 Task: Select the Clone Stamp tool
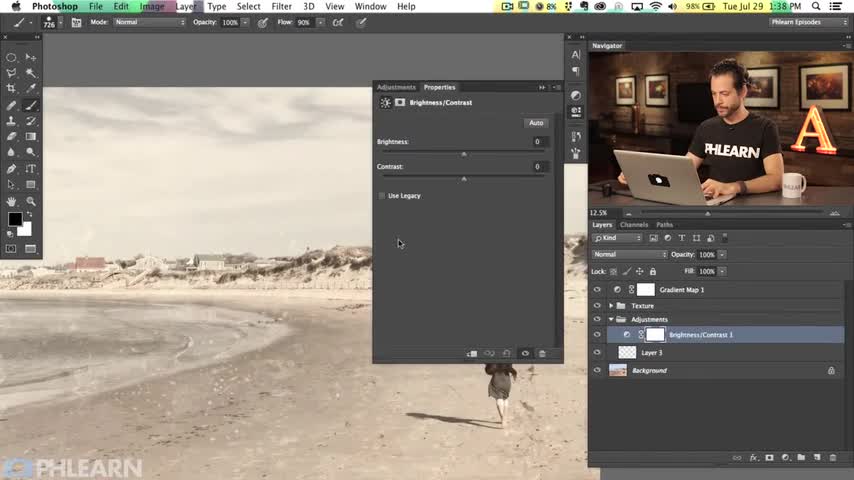point(12,120)
